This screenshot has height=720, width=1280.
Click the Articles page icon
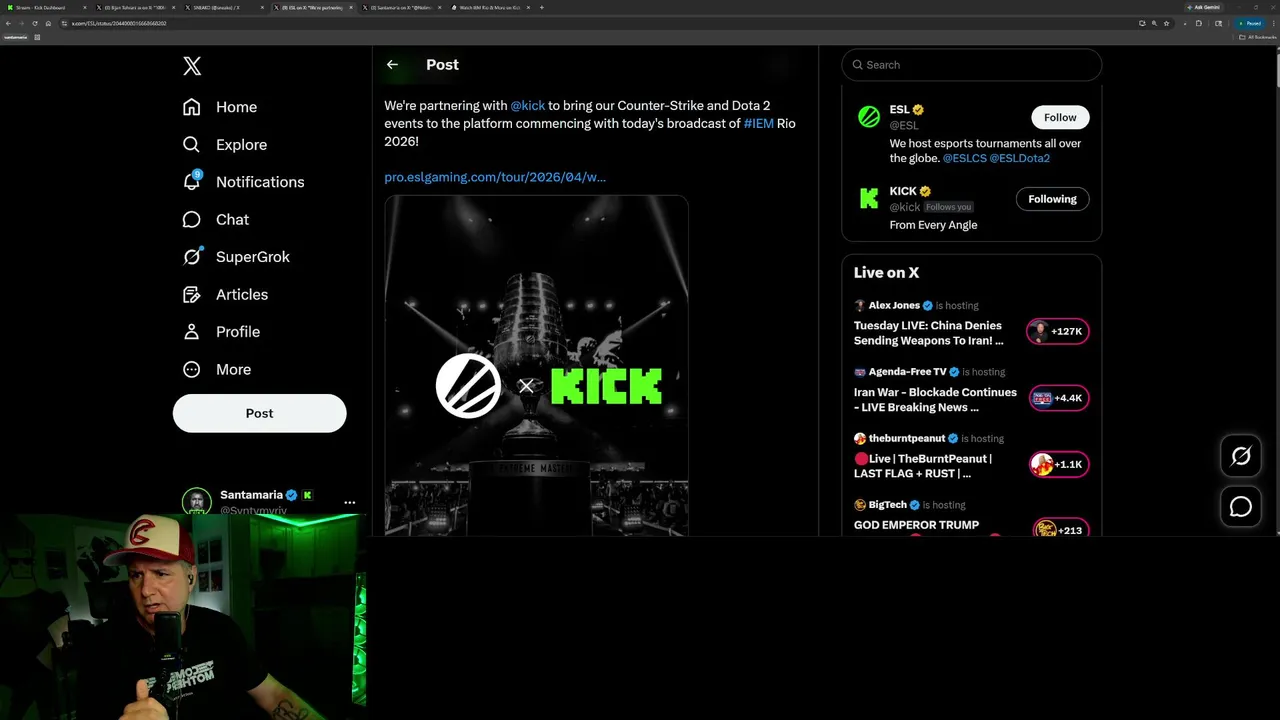192,294
